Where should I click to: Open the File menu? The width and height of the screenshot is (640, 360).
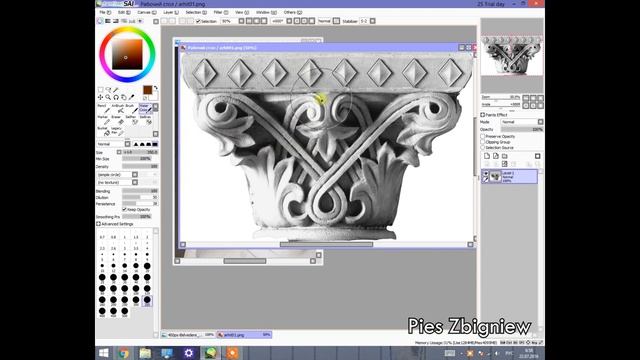[x=105, y=12]
